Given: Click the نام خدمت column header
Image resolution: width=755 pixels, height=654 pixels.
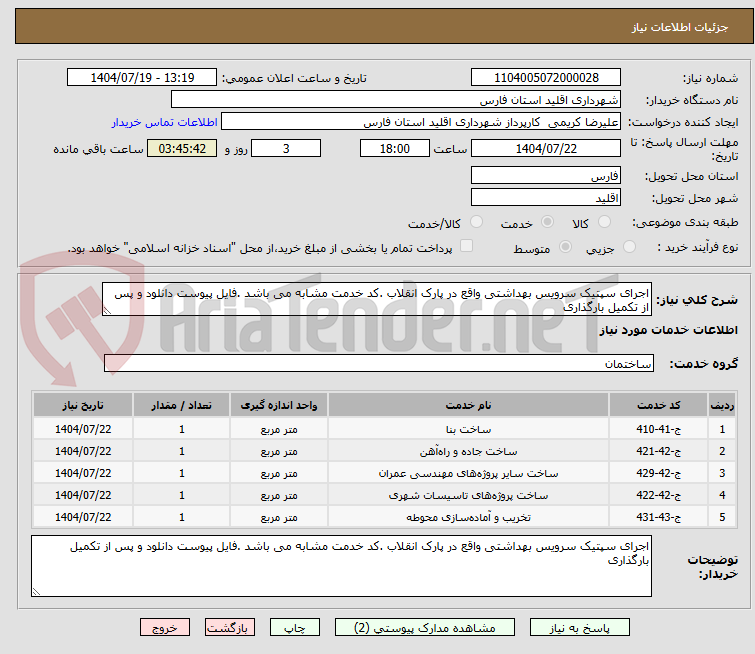Looking at the screenshot, I should point(469,405).
